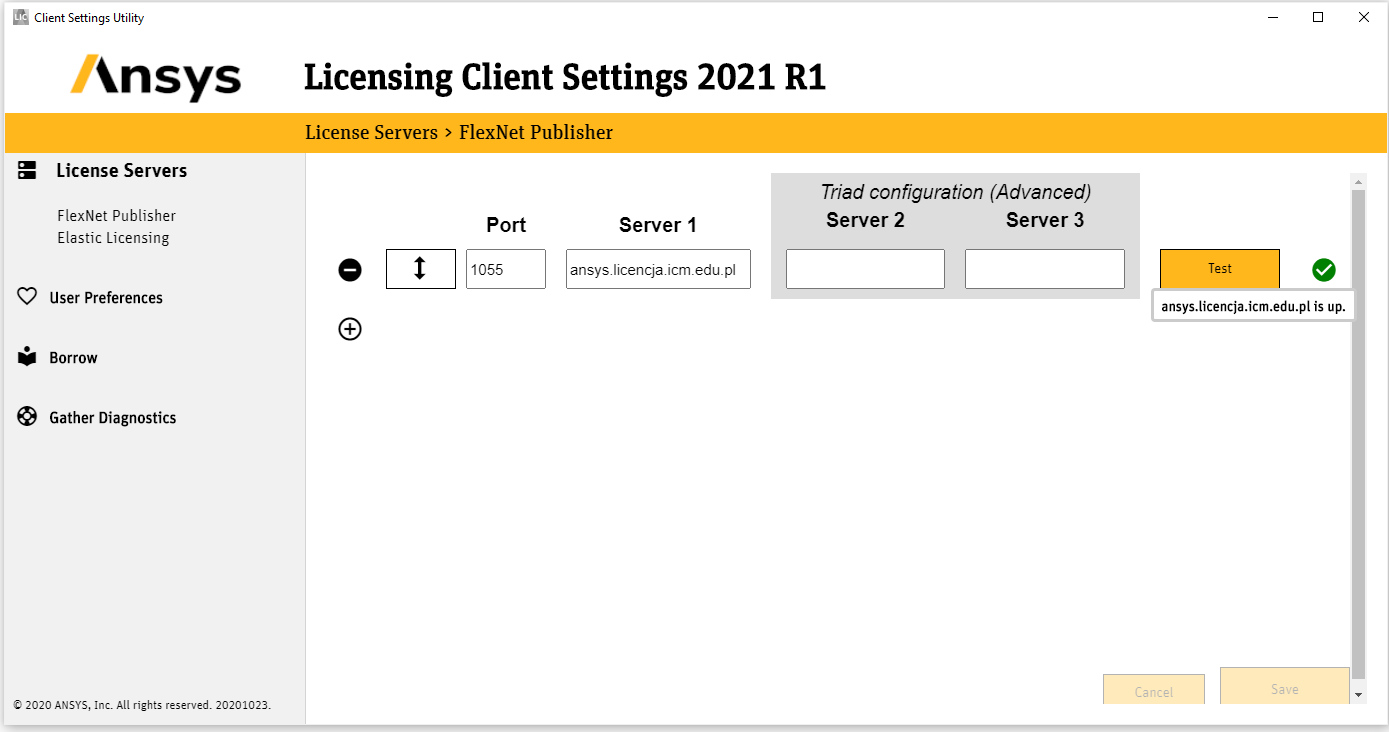
Task: Click the vertical scrollbar down arrow
Action: coord(1358,694)
